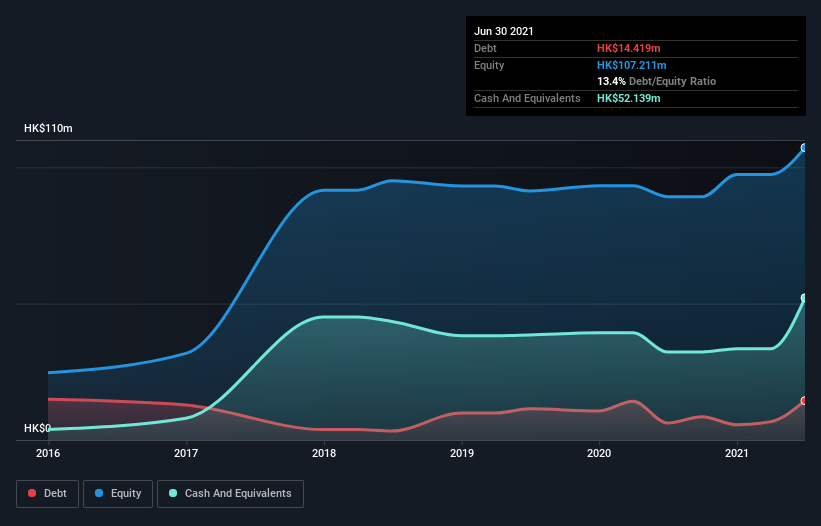Click the 2020 x-axis label
This screenshot has width=821, height=526.
coord(599,453)
